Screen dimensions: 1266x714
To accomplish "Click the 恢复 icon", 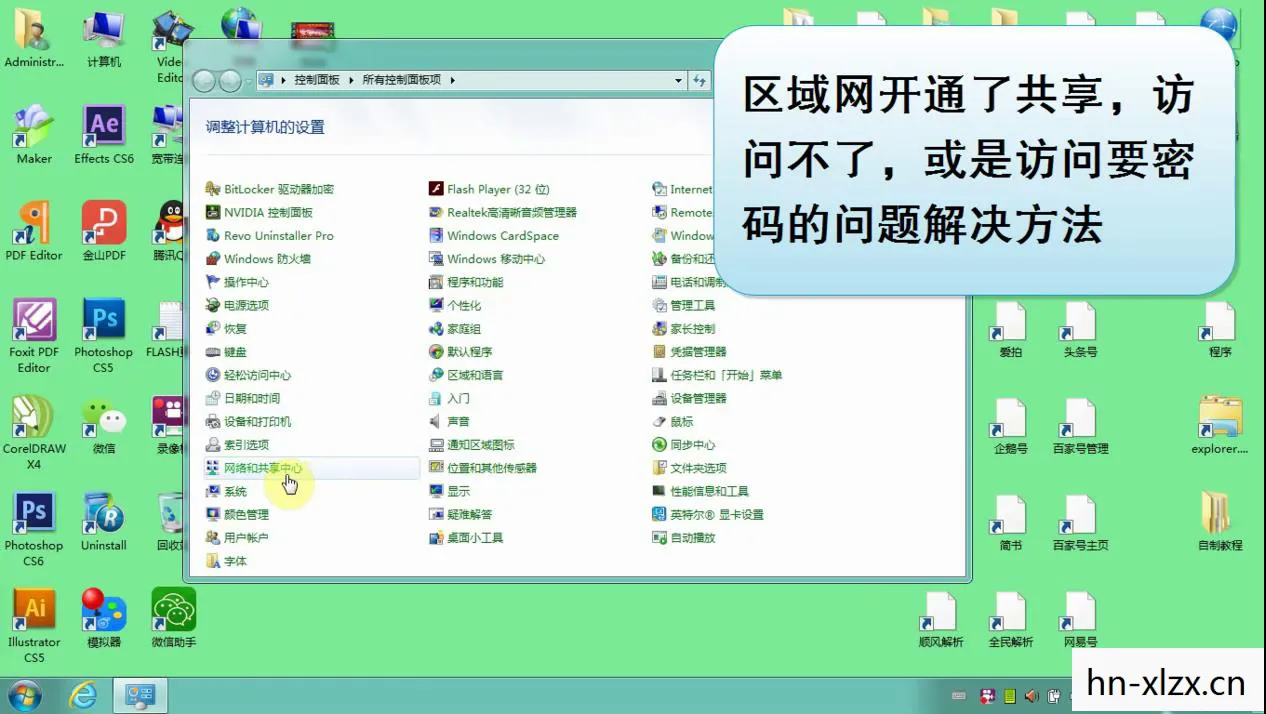I will [212, 328].
